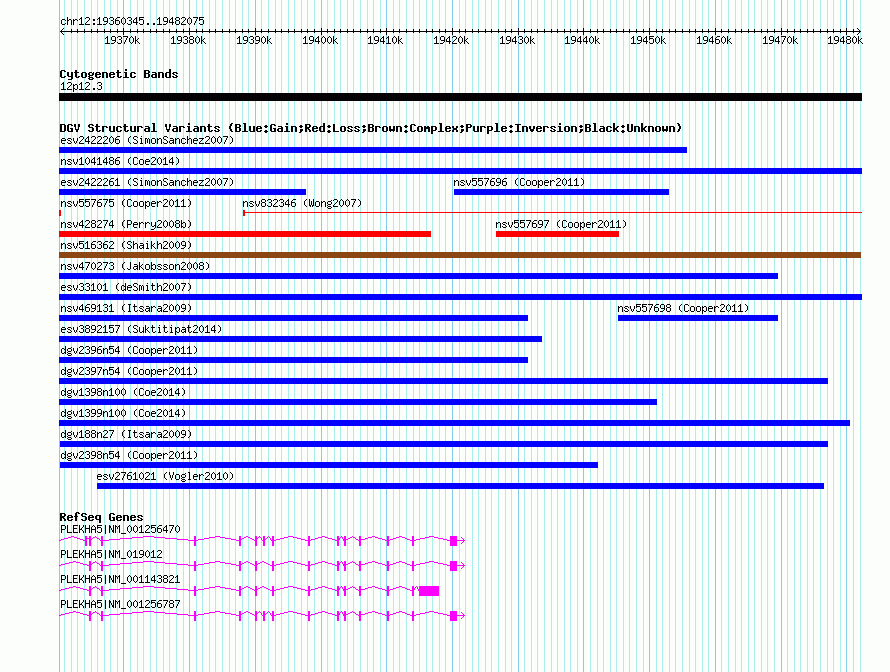Select the blue esv2422261 variant bar

(183, 192)
